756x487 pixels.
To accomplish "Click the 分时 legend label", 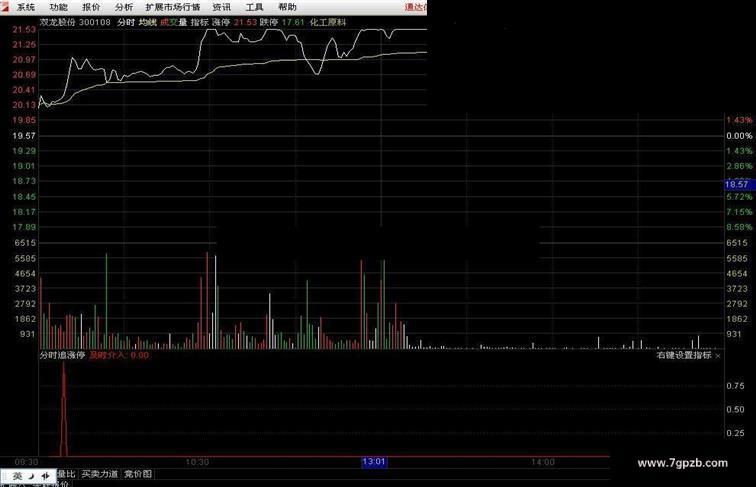I will (x=126, y=22).
